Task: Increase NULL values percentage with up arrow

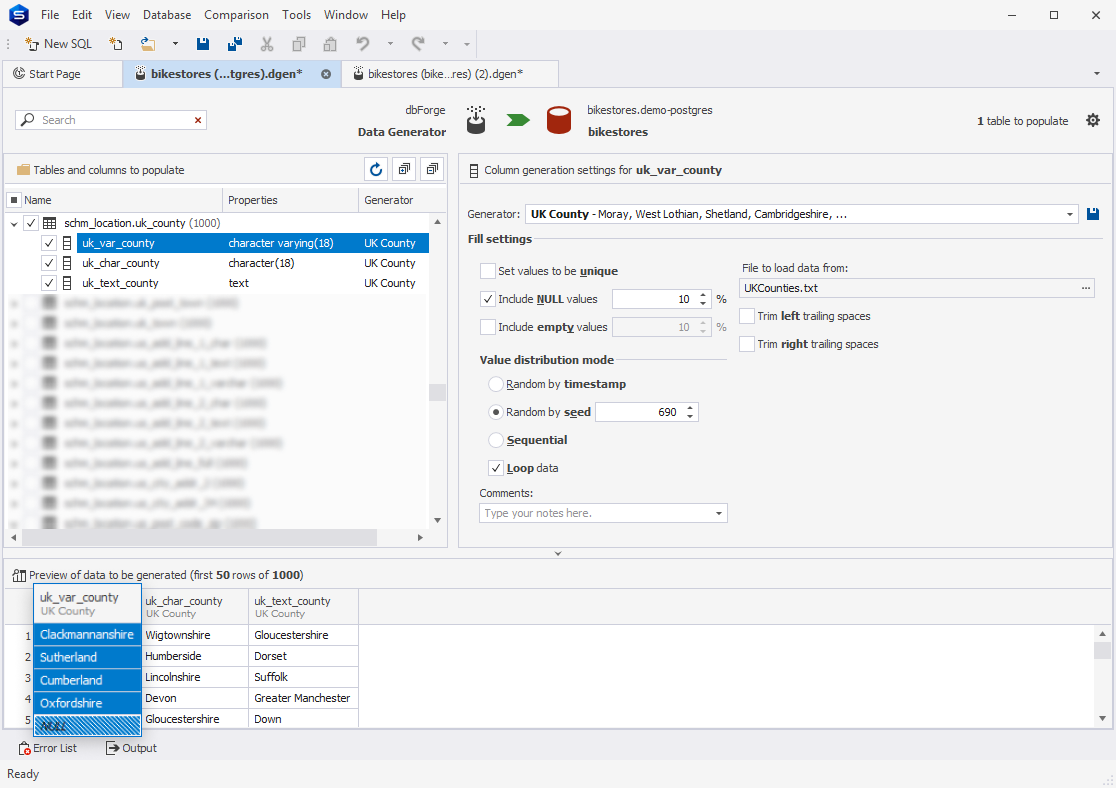Action: (703, 295)
